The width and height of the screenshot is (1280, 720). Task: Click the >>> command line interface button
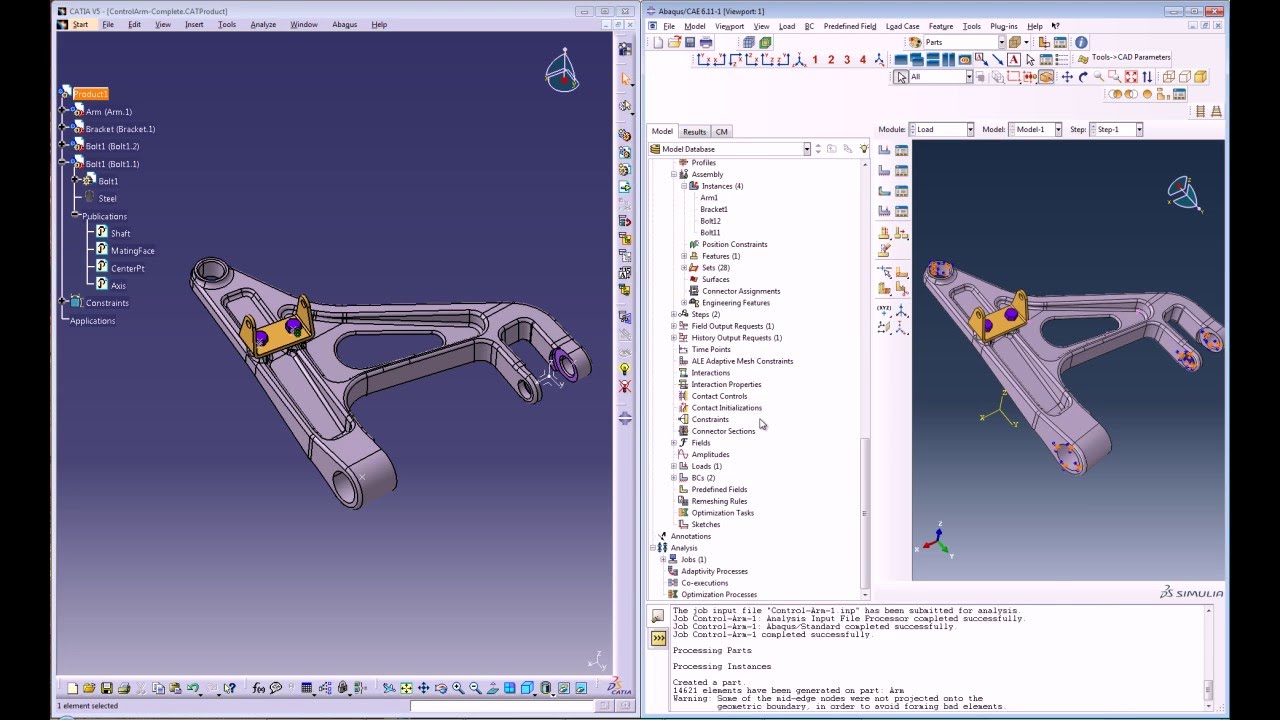point(658,638)
